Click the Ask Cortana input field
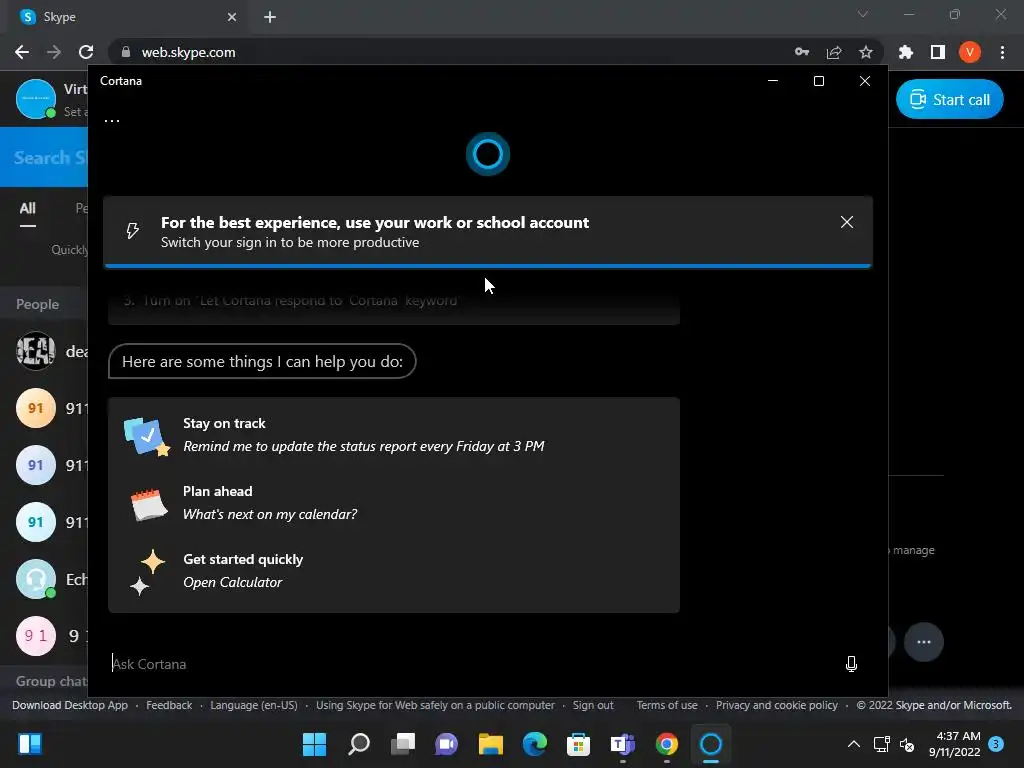 click(x=470, y=664)
